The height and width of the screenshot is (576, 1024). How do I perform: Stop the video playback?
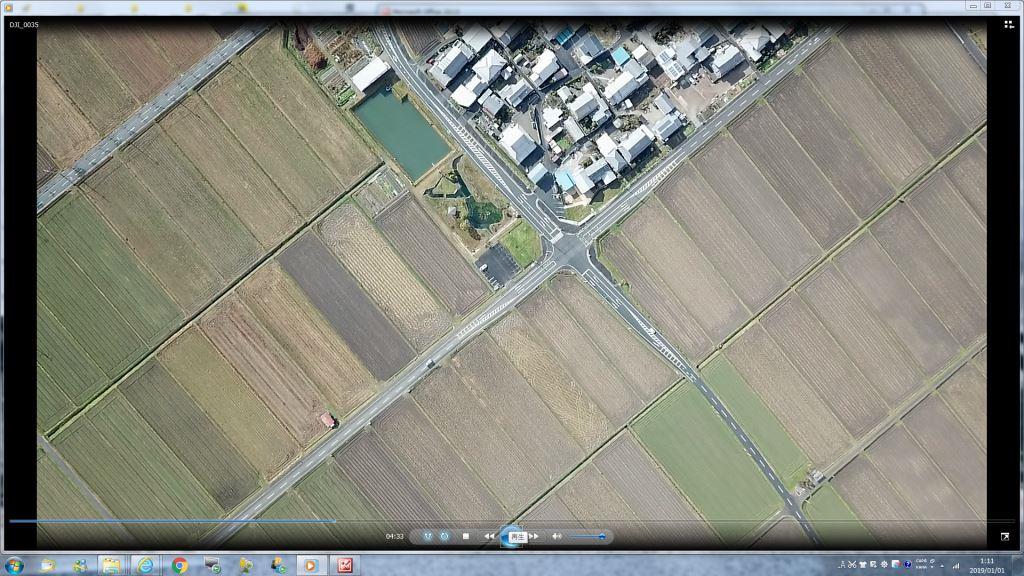466,536
